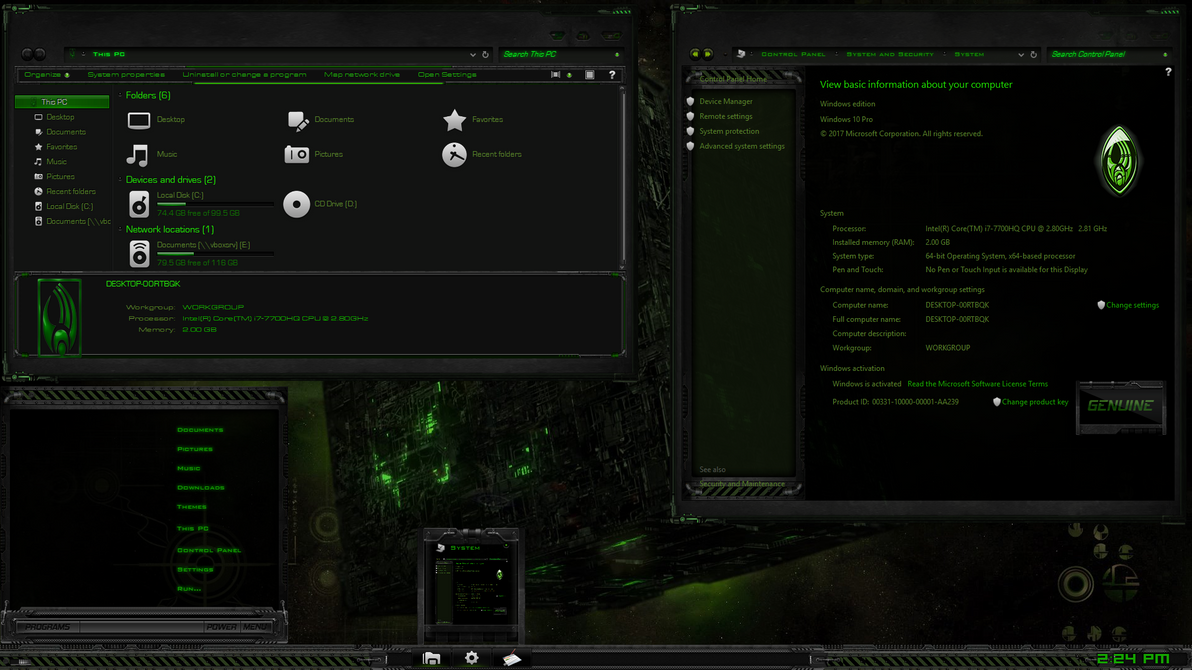Image resolution: width=1192 pixels, height=670 pixels.
Task: Open the Organize dropdown menu
Action: point(46,75)
